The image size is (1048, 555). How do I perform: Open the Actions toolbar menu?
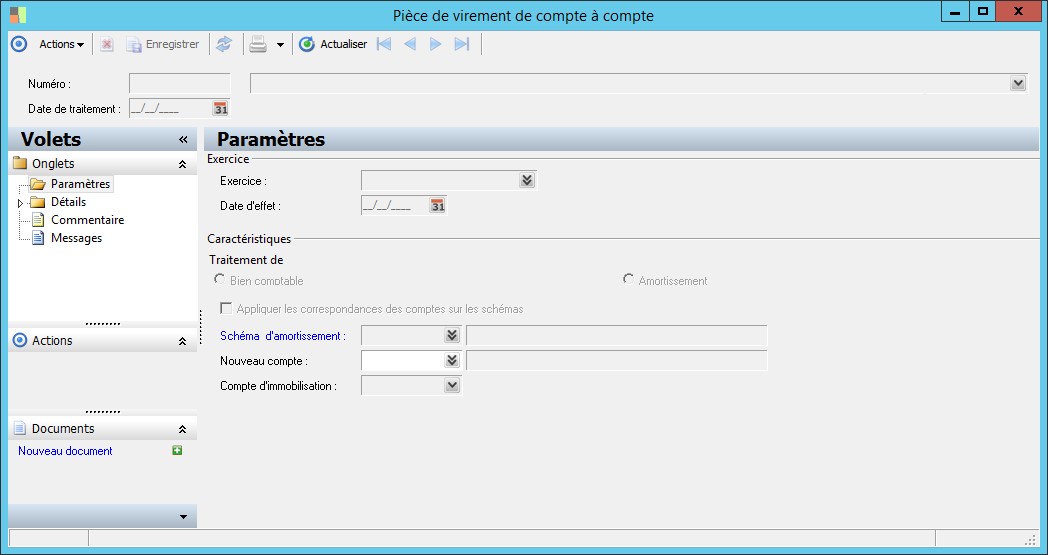61,44
